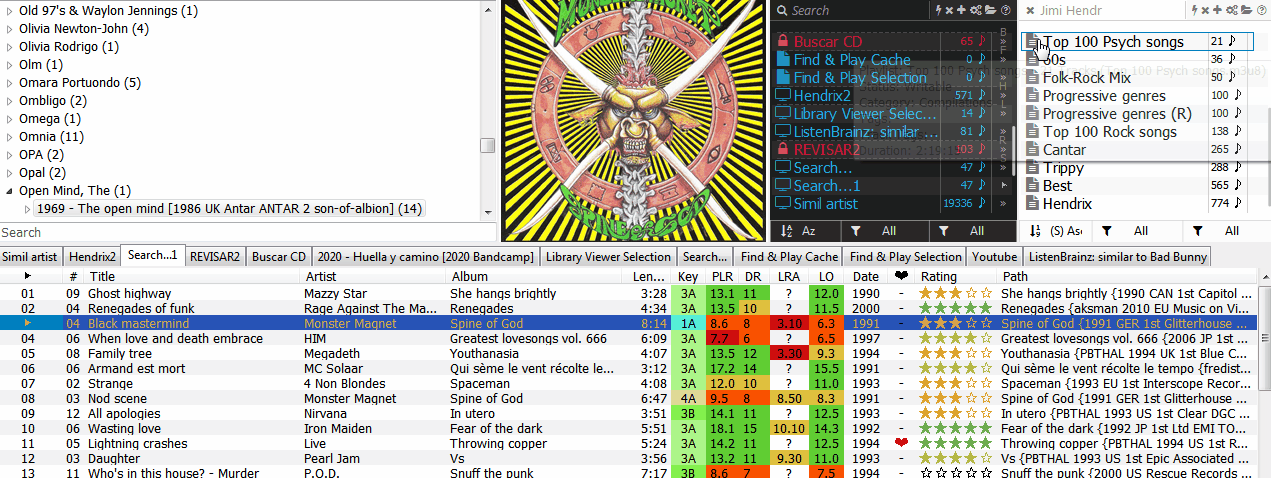Viewport: 1271px width, 478px height.
Task: Click the magnifier icon in the dark search box
Action: tap(782, 10)
